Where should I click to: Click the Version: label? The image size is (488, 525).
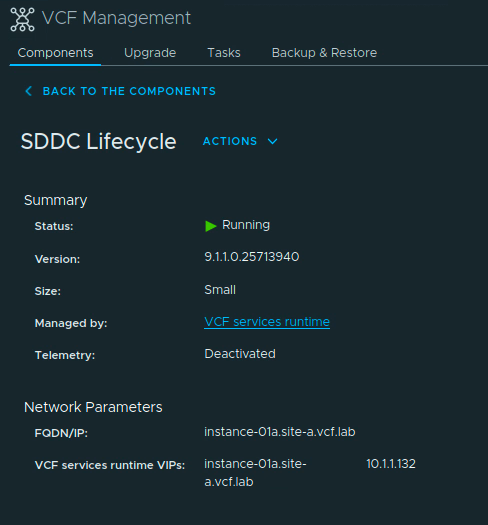[57, 259]
